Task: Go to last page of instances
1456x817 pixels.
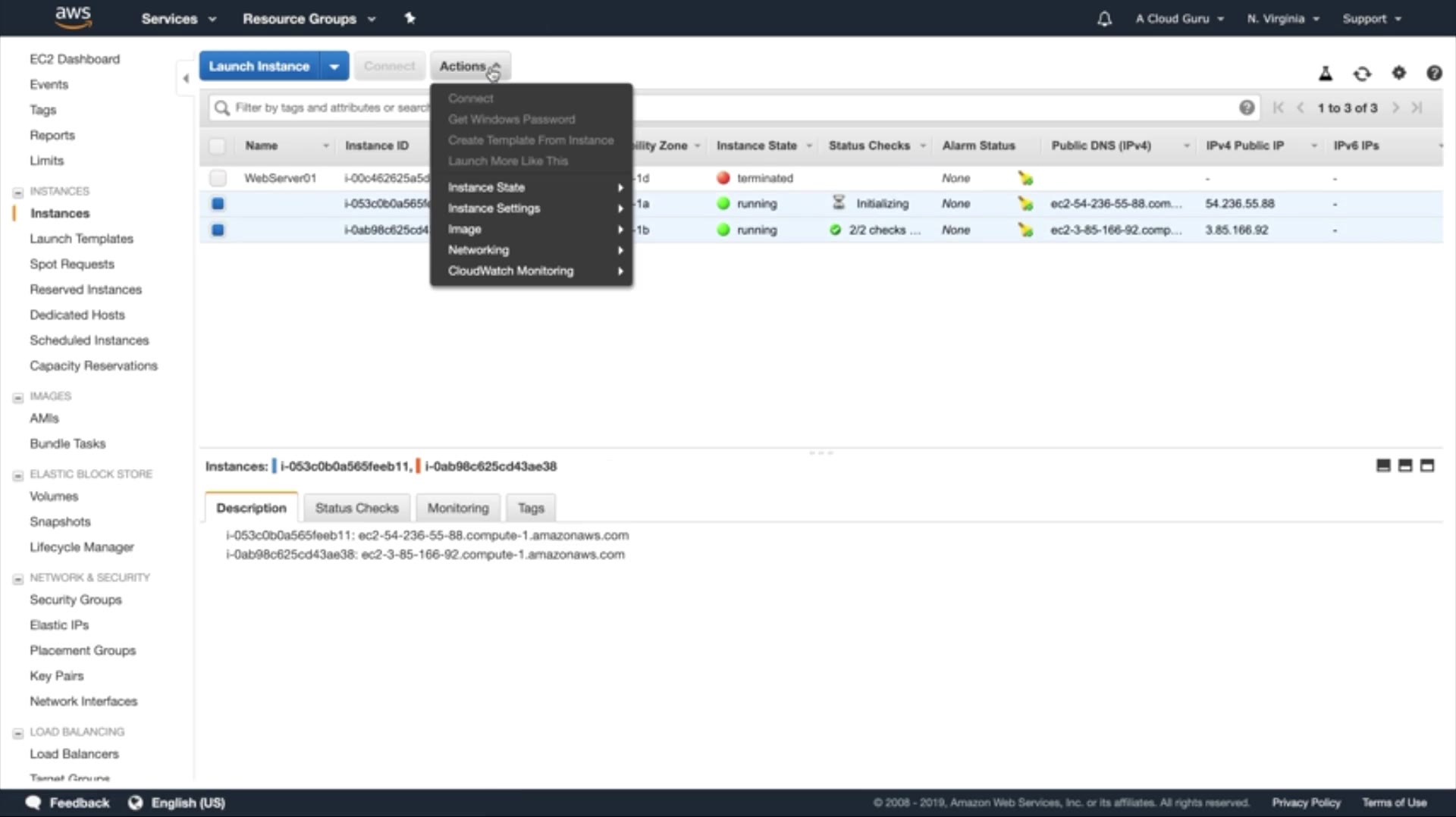Action: (1417, 108)
